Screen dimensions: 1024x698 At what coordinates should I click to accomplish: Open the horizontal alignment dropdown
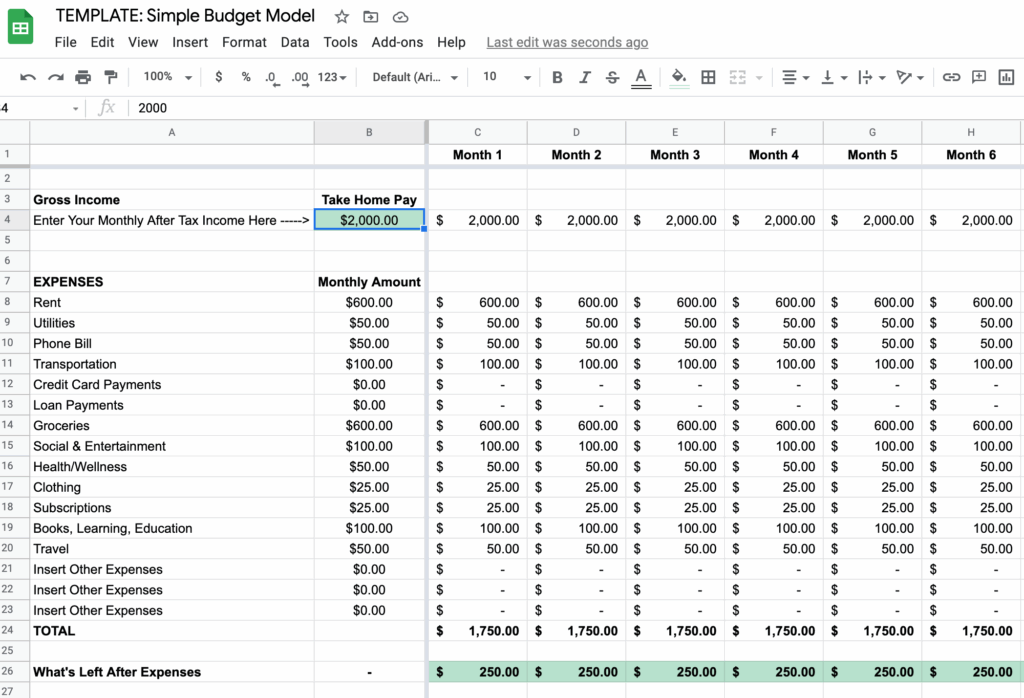point(796,76)
